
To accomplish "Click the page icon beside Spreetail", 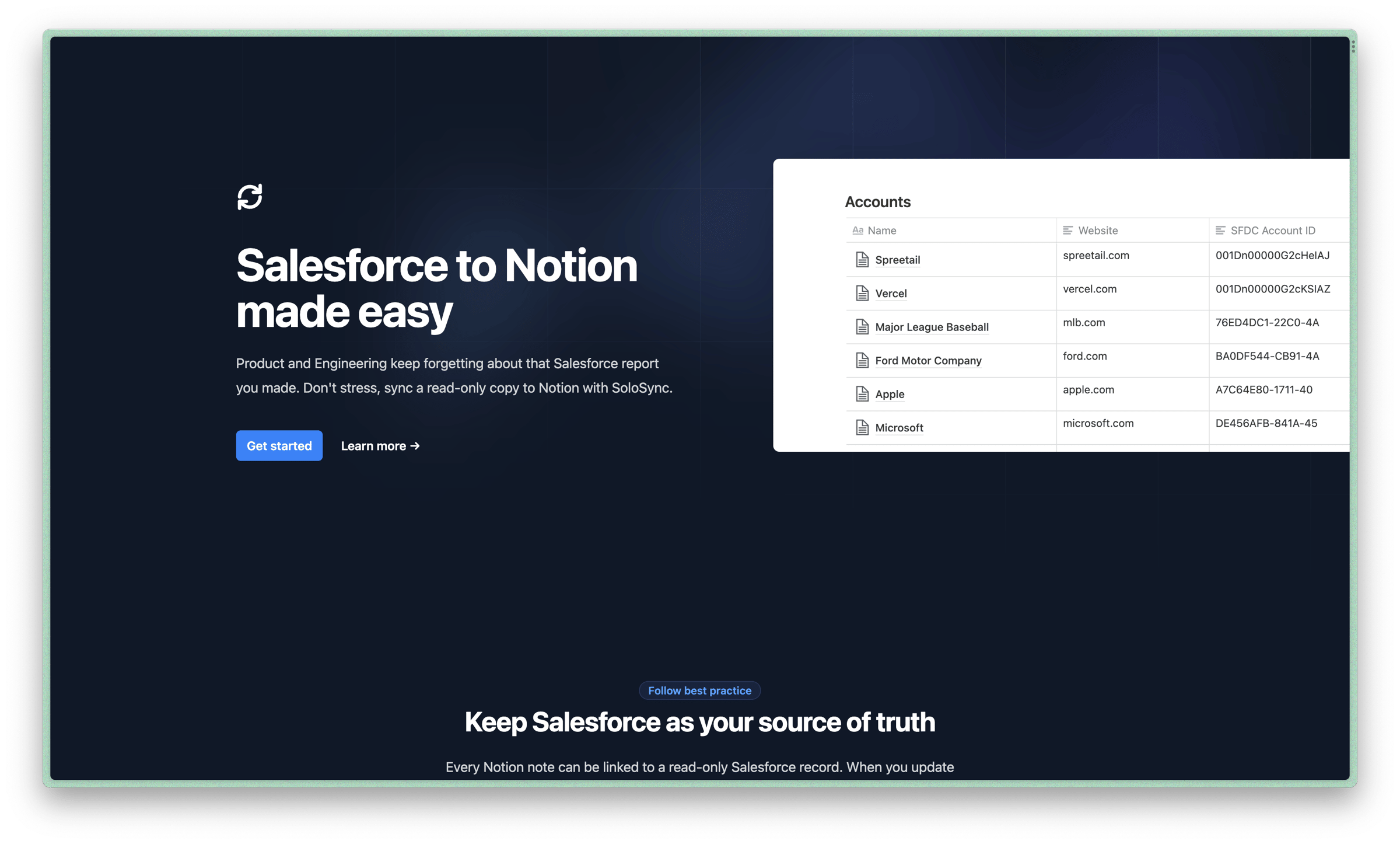I will 862,260.
